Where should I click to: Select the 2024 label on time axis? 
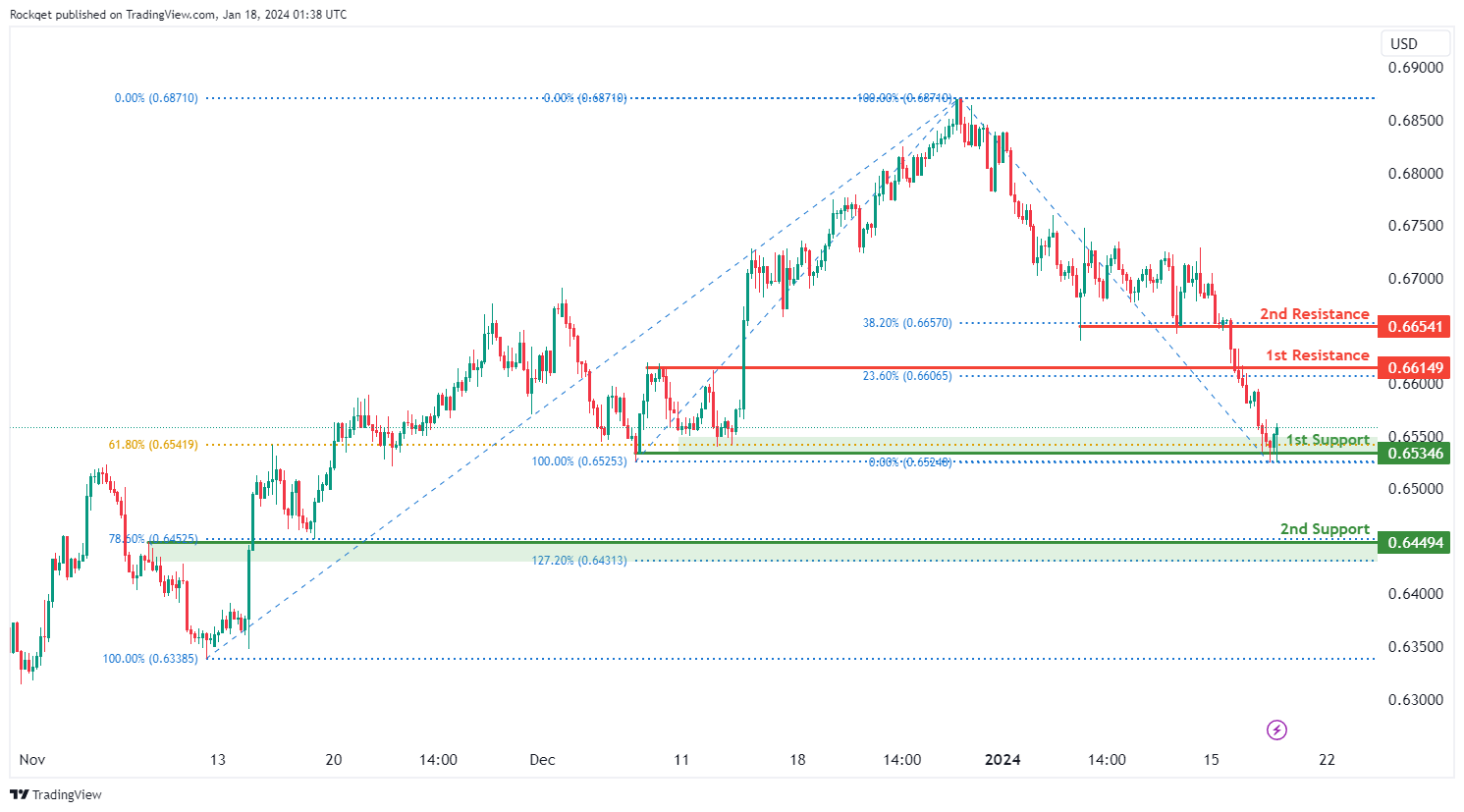click(1003, 760)
